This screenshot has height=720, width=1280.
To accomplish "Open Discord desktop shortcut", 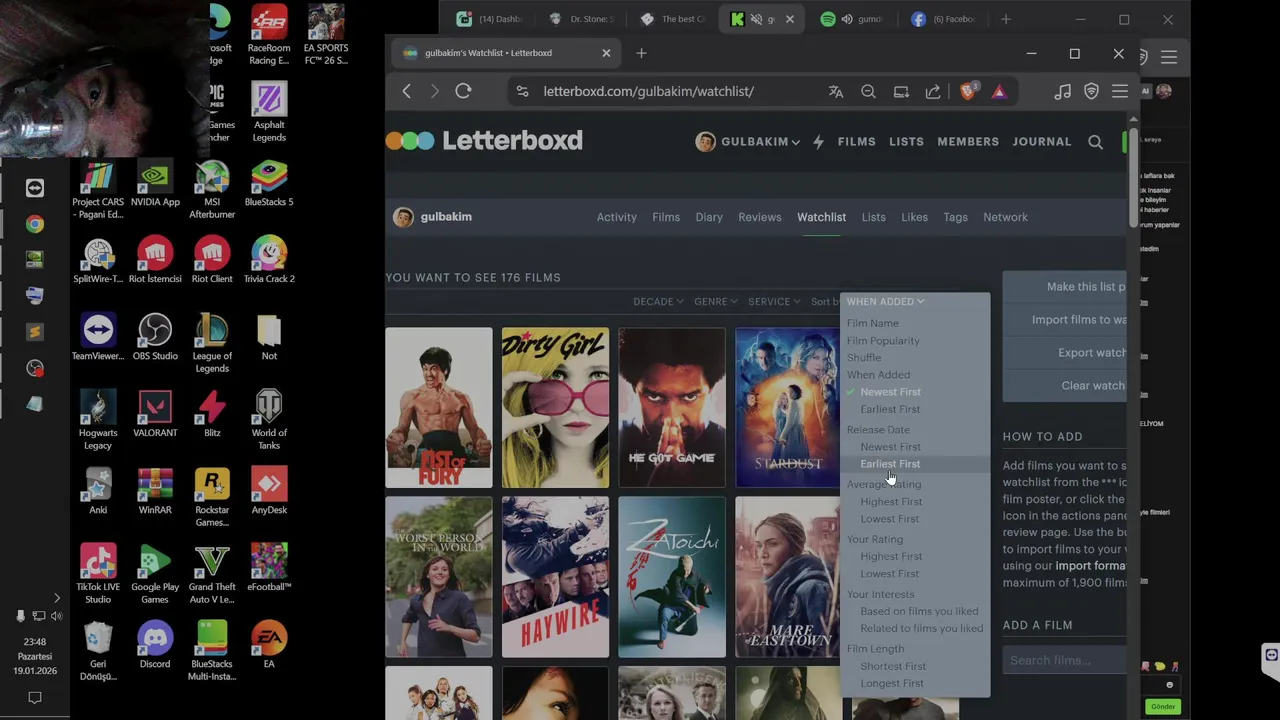I will 155,645.
